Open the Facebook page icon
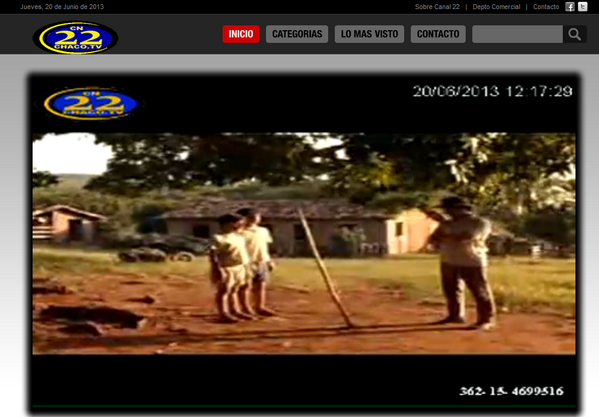 (x=570, y=7)
